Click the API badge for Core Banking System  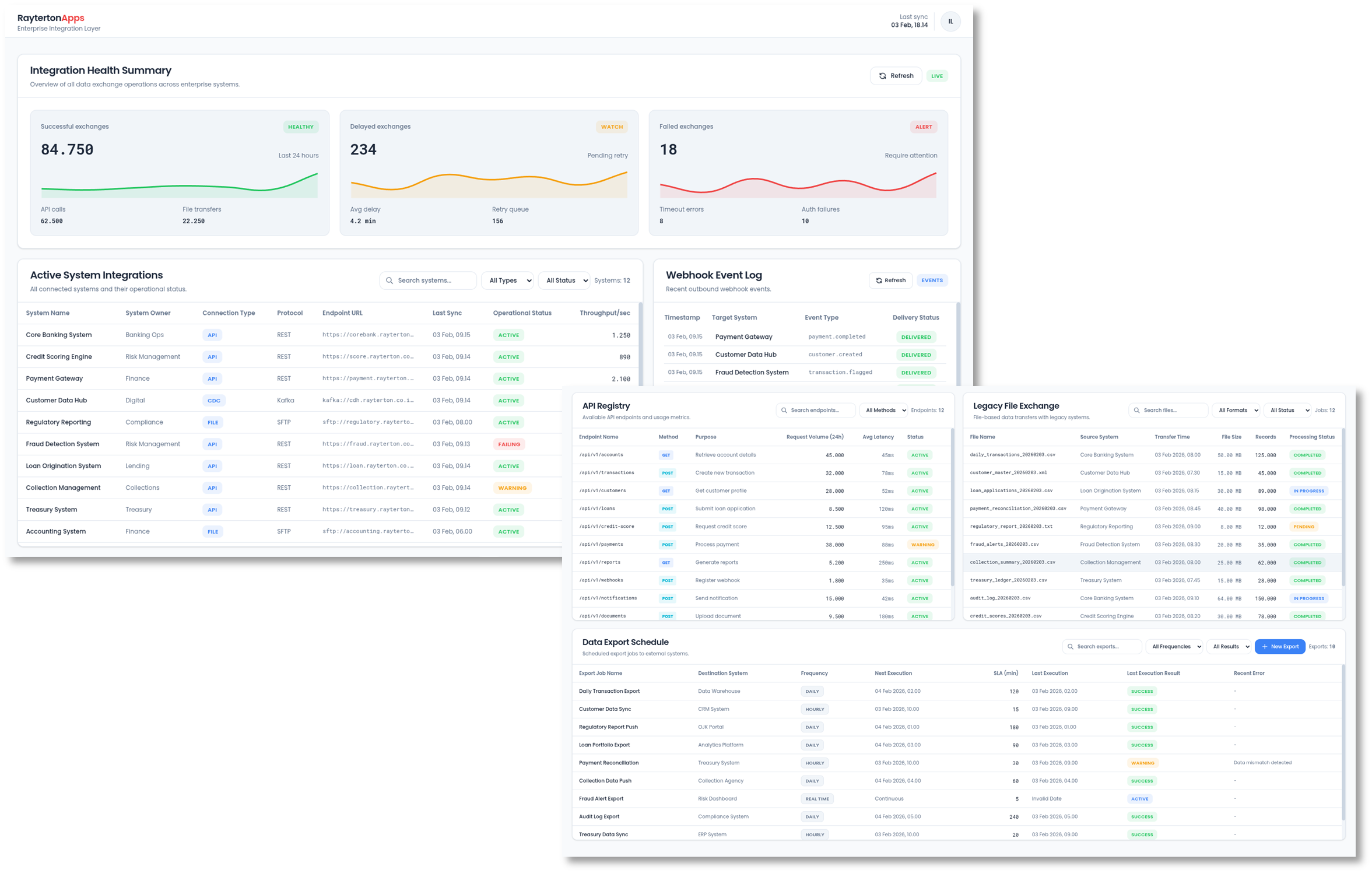pos(212,335)
